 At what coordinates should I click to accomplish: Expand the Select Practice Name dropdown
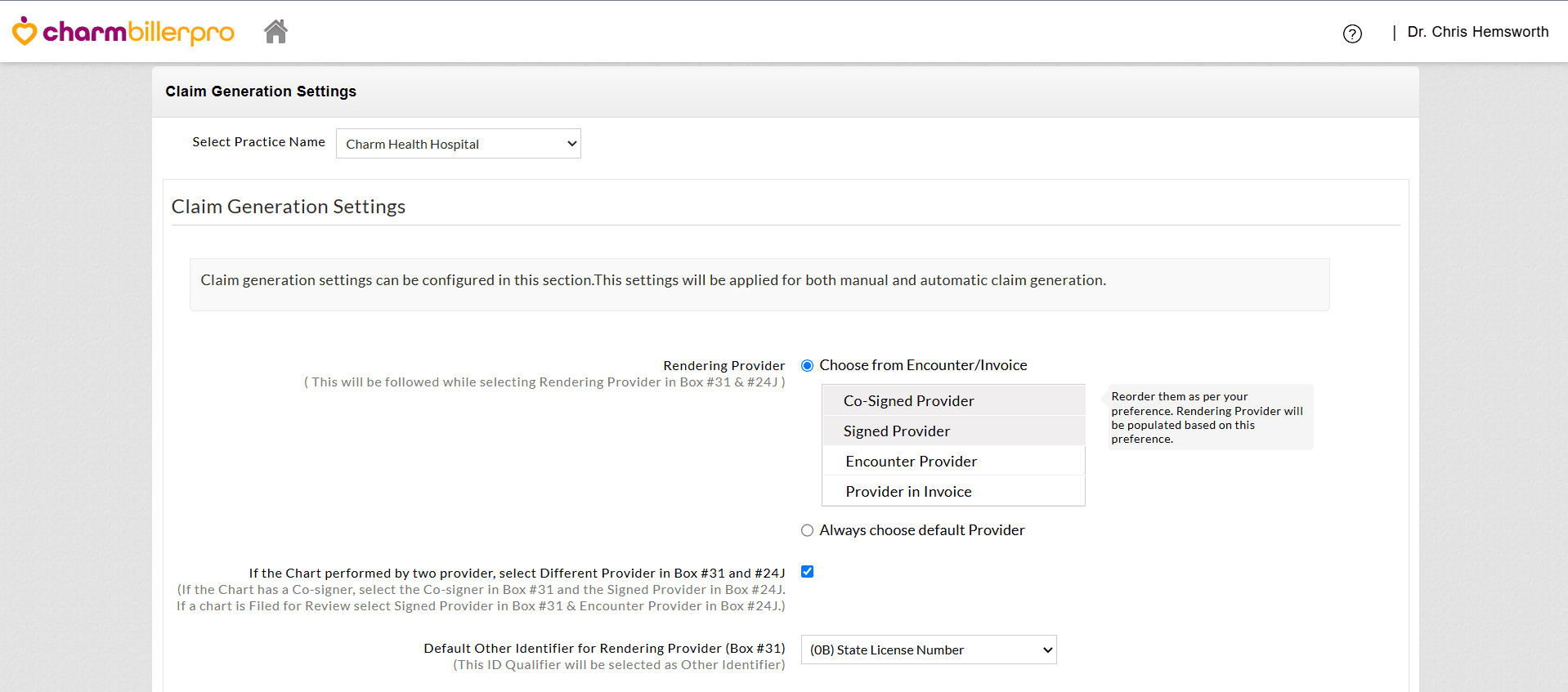point(458,144)
